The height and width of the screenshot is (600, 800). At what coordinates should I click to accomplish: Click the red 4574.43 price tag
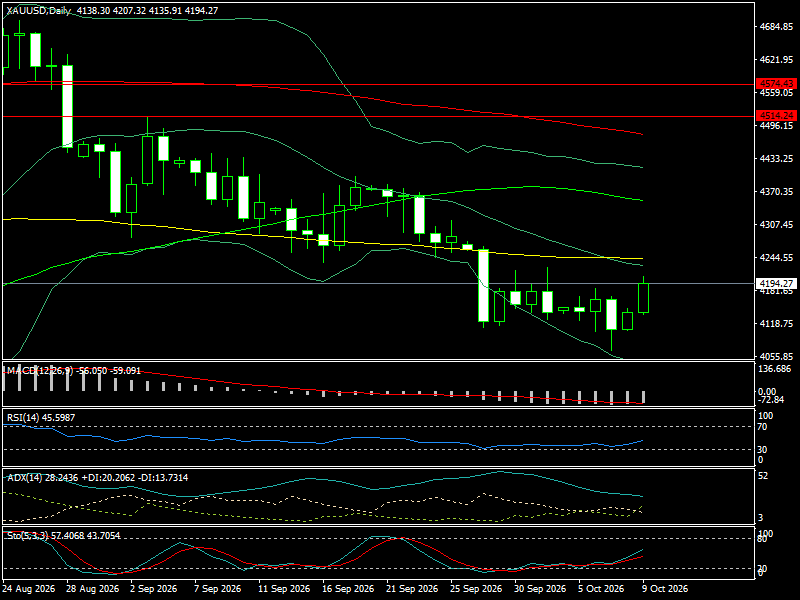tap(776, 84)
